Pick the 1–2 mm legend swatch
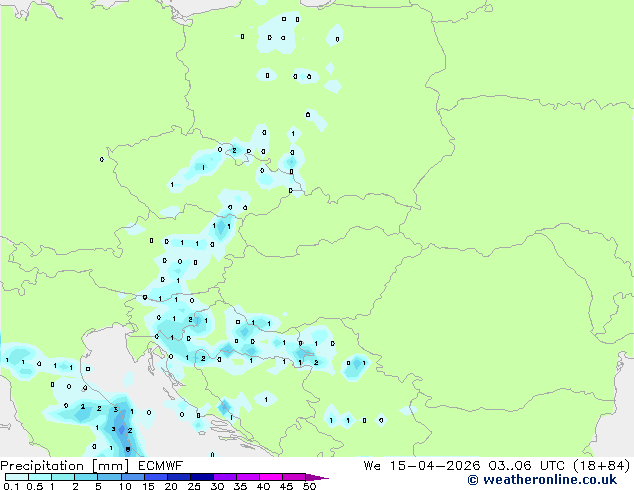The width and height of the screenshot is (634, 490). click(63, 477)
